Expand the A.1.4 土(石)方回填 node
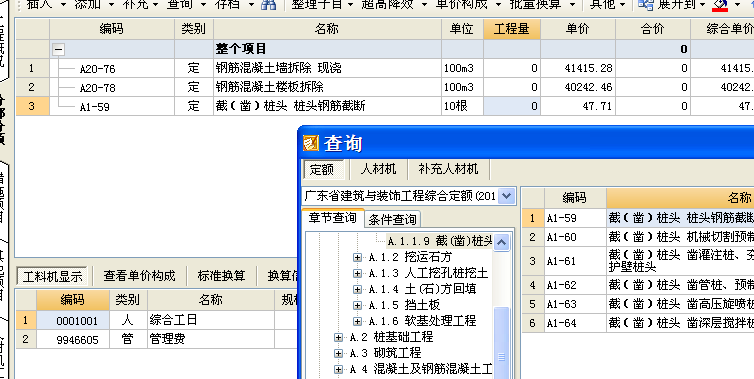Screen dimensions: 754x379 tap(357, 289)
